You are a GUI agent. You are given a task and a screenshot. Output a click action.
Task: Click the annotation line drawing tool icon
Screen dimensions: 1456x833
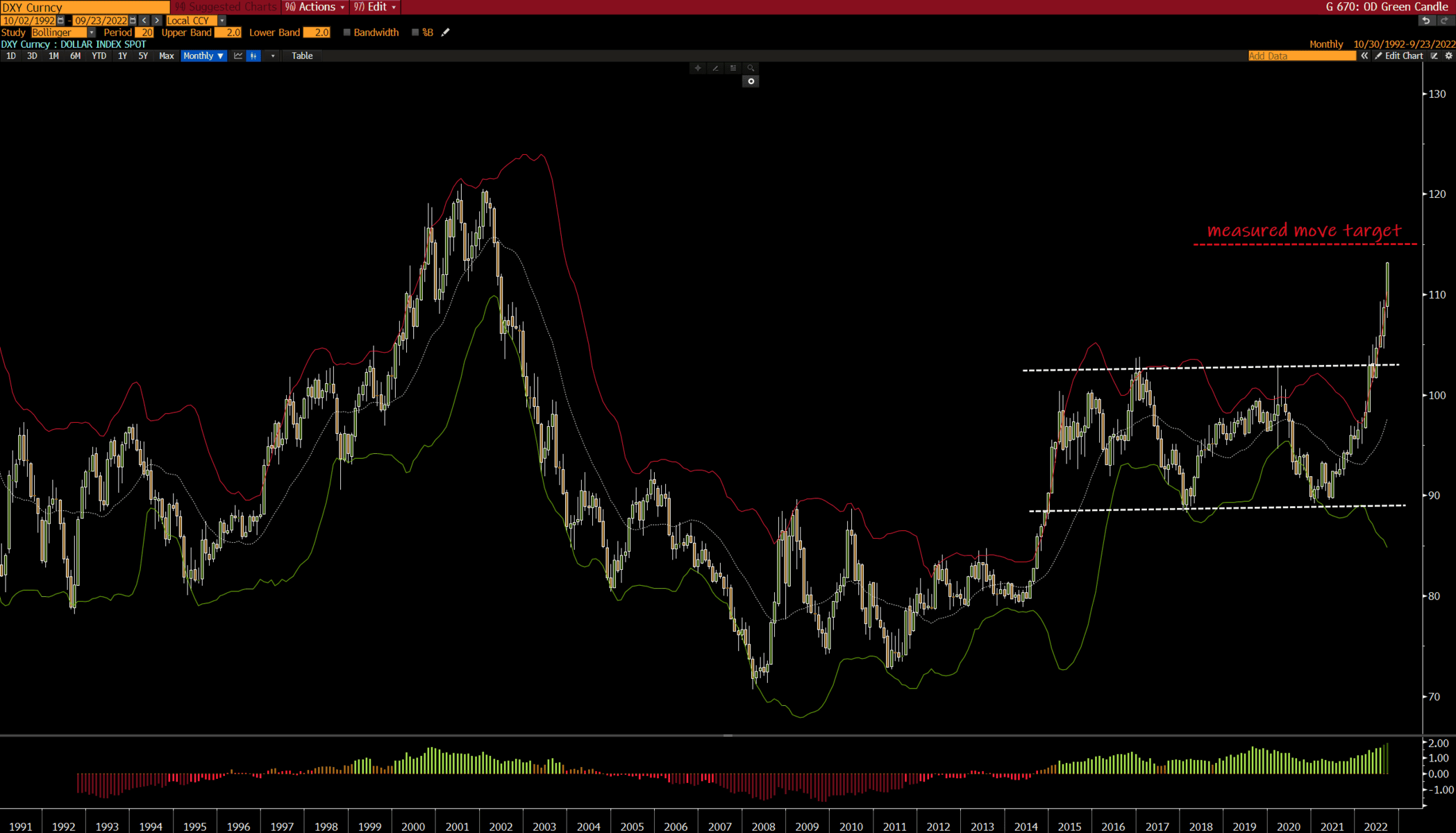[715, 68]
